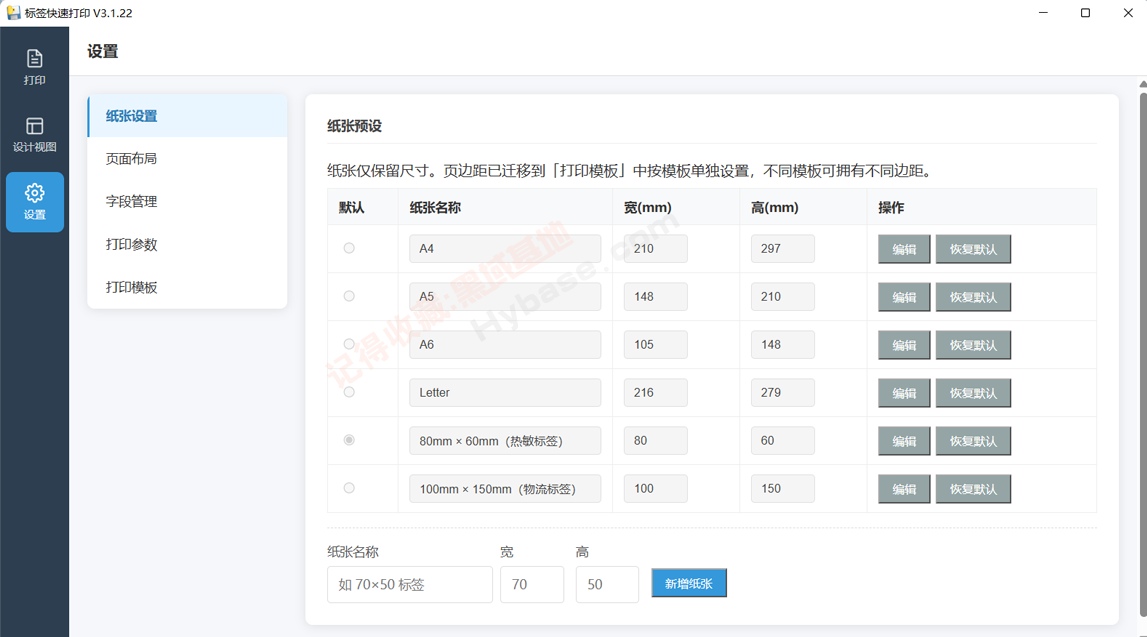Click the A6 paper name field
1147x637 pixels.
[x=505, y=344]
